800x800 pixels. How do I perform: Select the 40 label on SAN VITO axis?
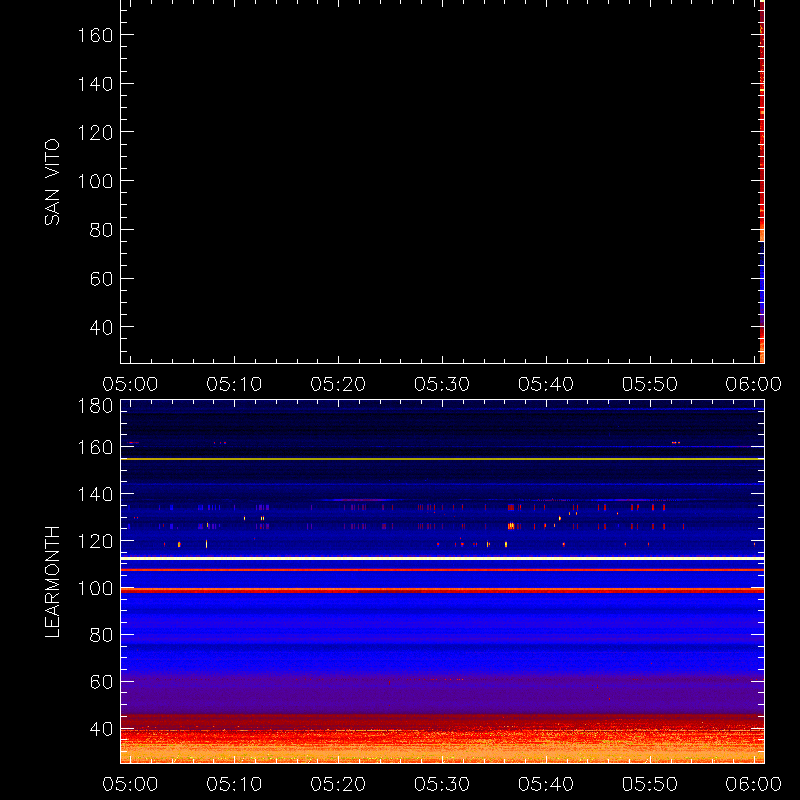click(x=101, y=328)
